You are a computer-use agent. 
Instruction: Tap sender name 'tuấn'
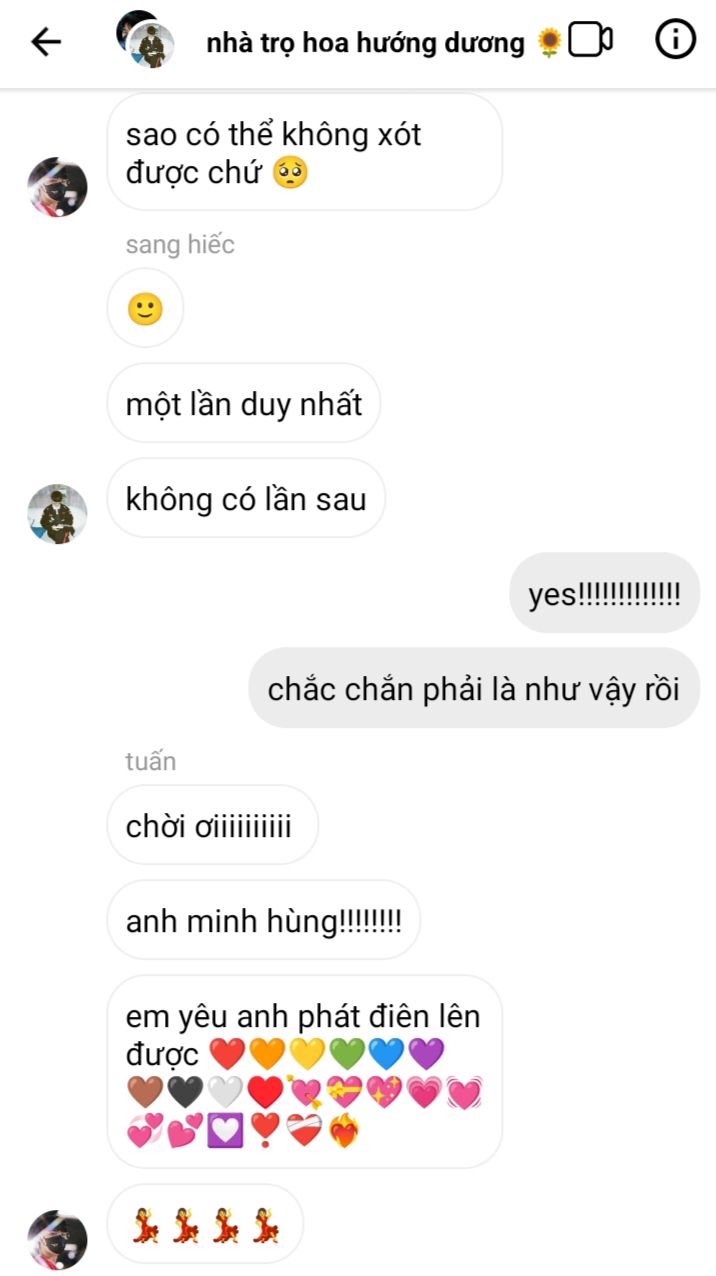tap(151, 761)
